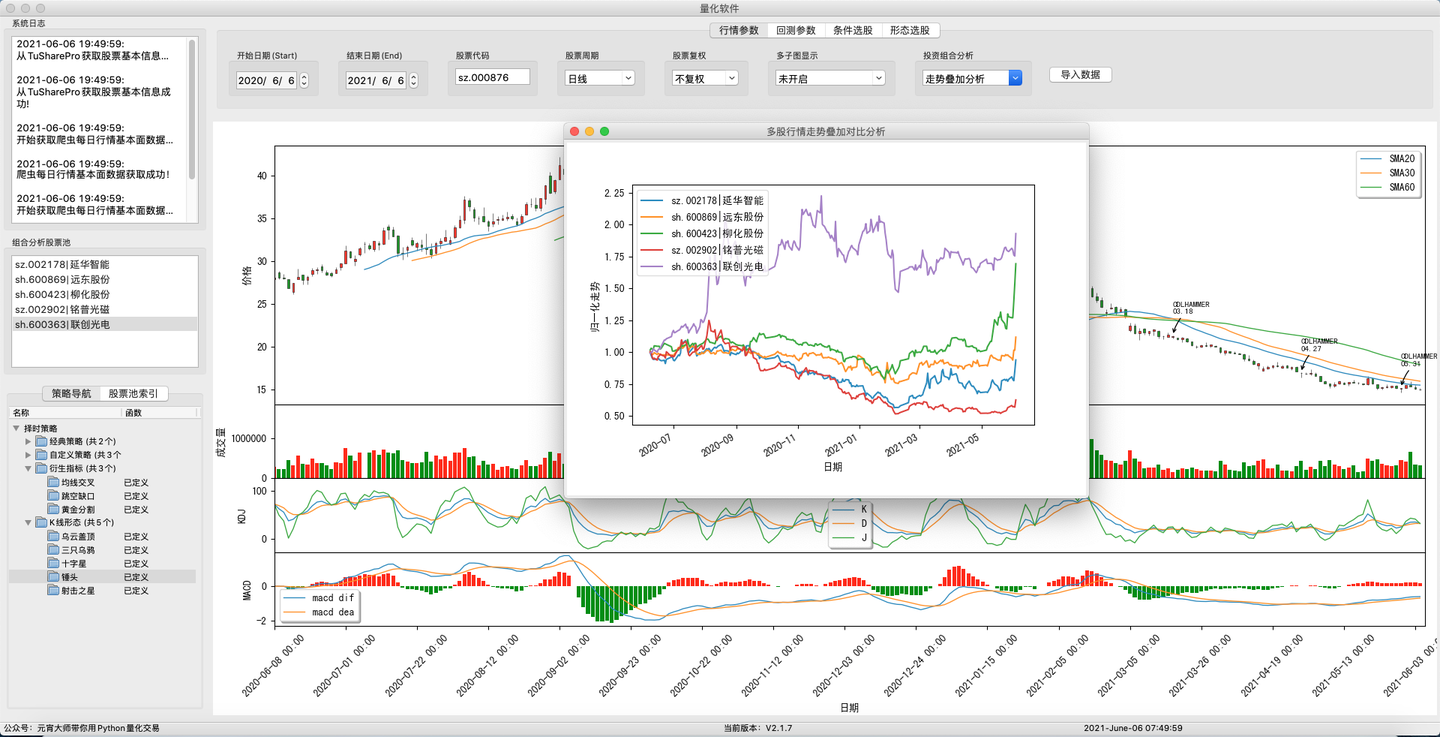Viewport: 1440px width, 737px height.
Task: Click the 衍生指标 folder icon
Action: [x=40, y=468]
